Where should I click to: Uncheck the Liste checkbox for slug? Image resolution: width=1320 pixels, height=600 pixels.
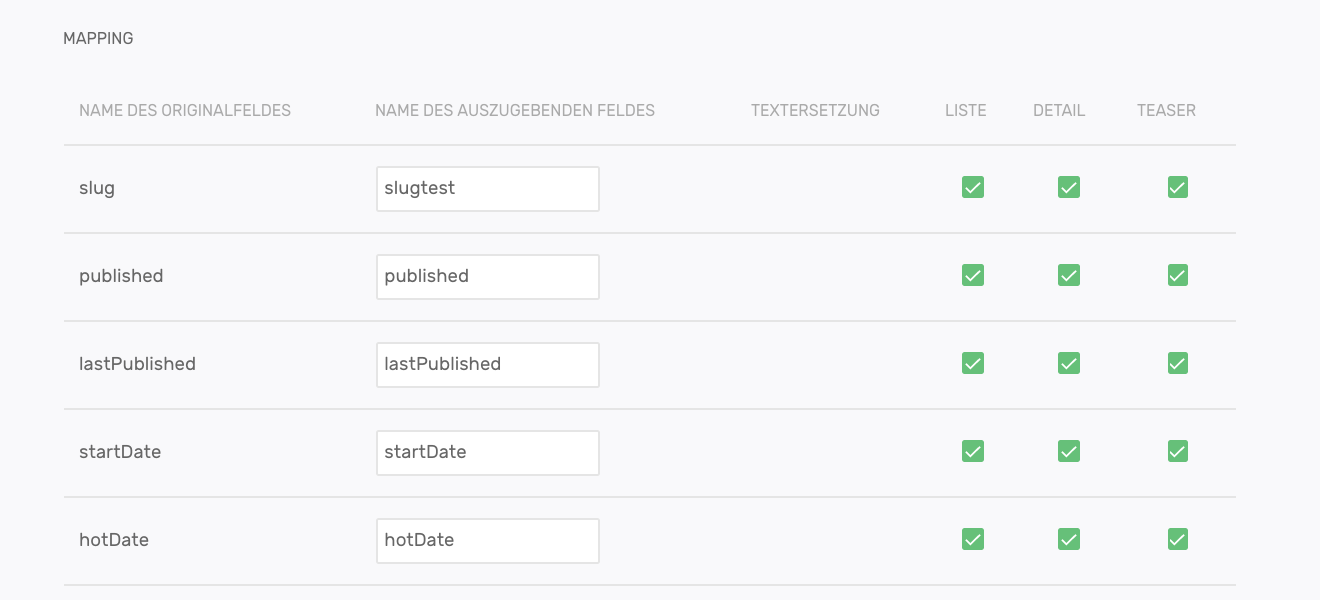pyautogui.click(x=972, y=187)
